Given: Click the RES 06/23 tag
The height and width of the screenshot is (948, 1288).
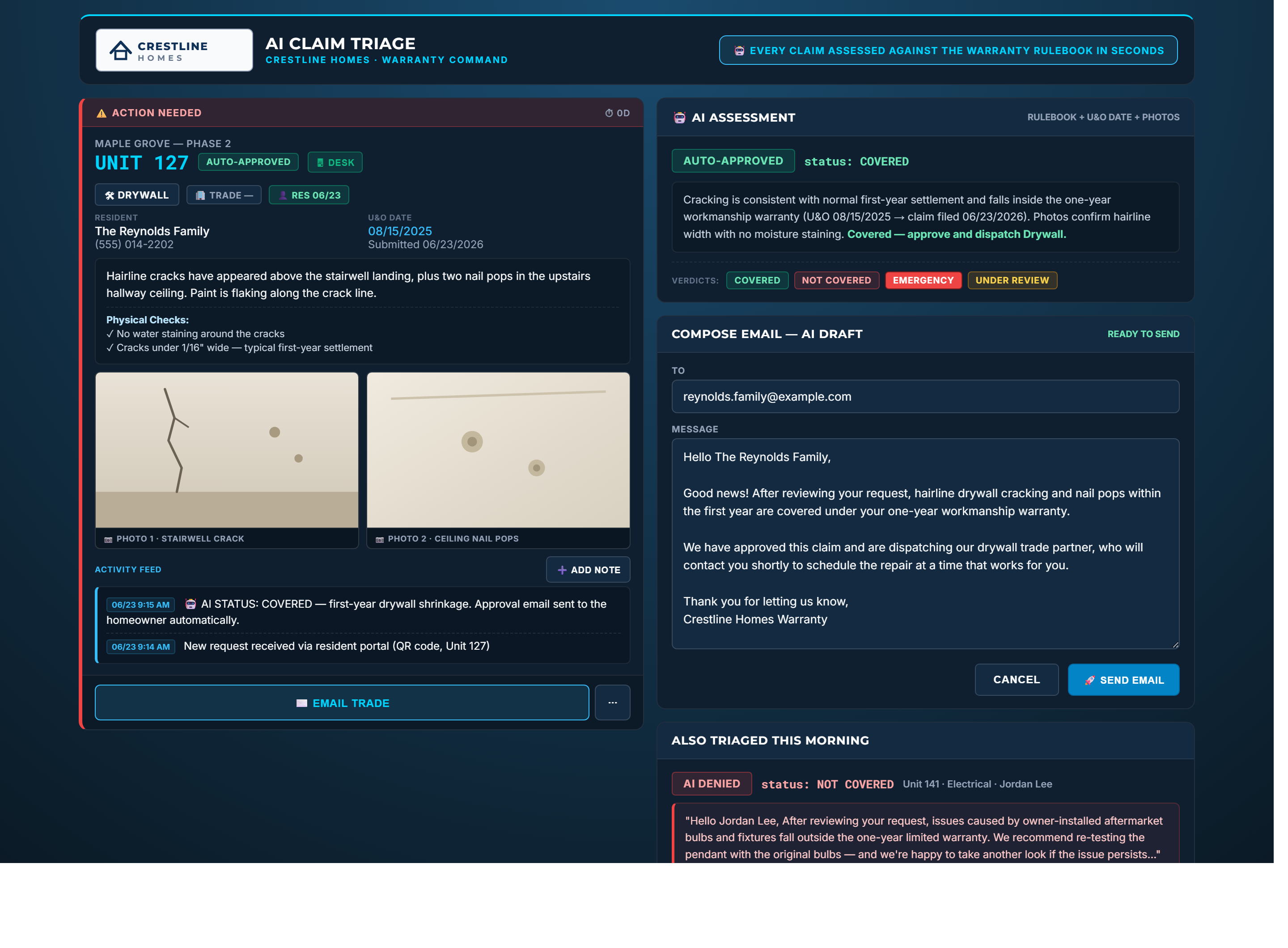Looking at the screenshot, I should [309, 195].
